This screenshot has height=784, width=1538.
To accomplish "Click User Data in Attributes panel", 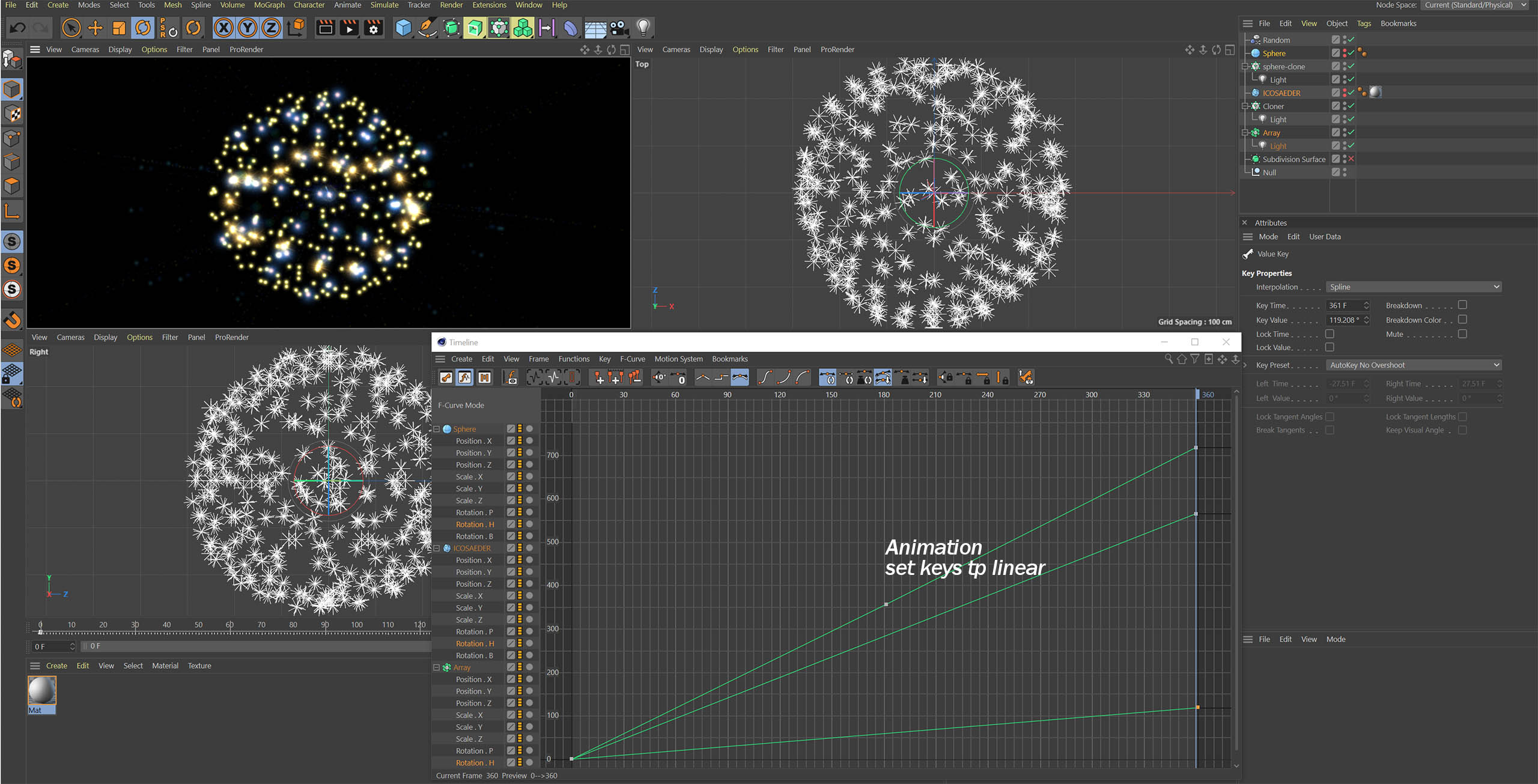I will click(1324, 237).
